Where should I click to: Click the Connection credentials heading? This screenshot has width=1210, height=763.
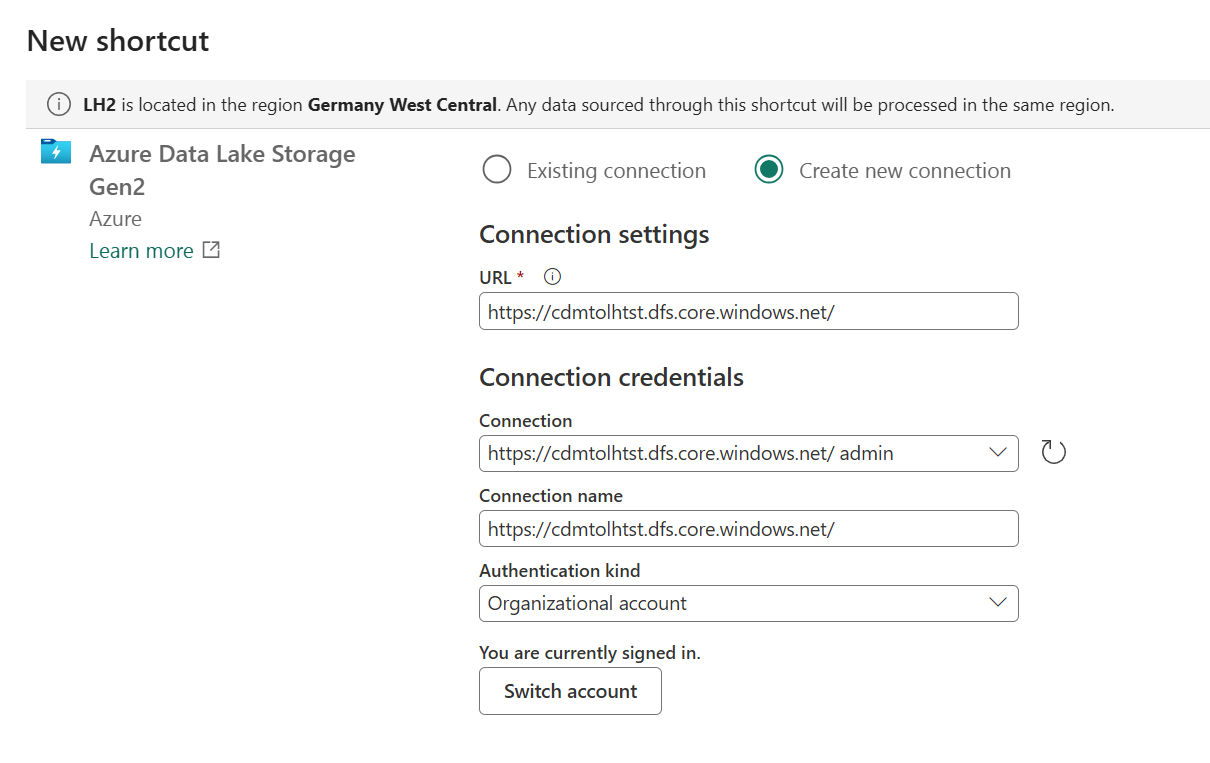pos(611,377)
